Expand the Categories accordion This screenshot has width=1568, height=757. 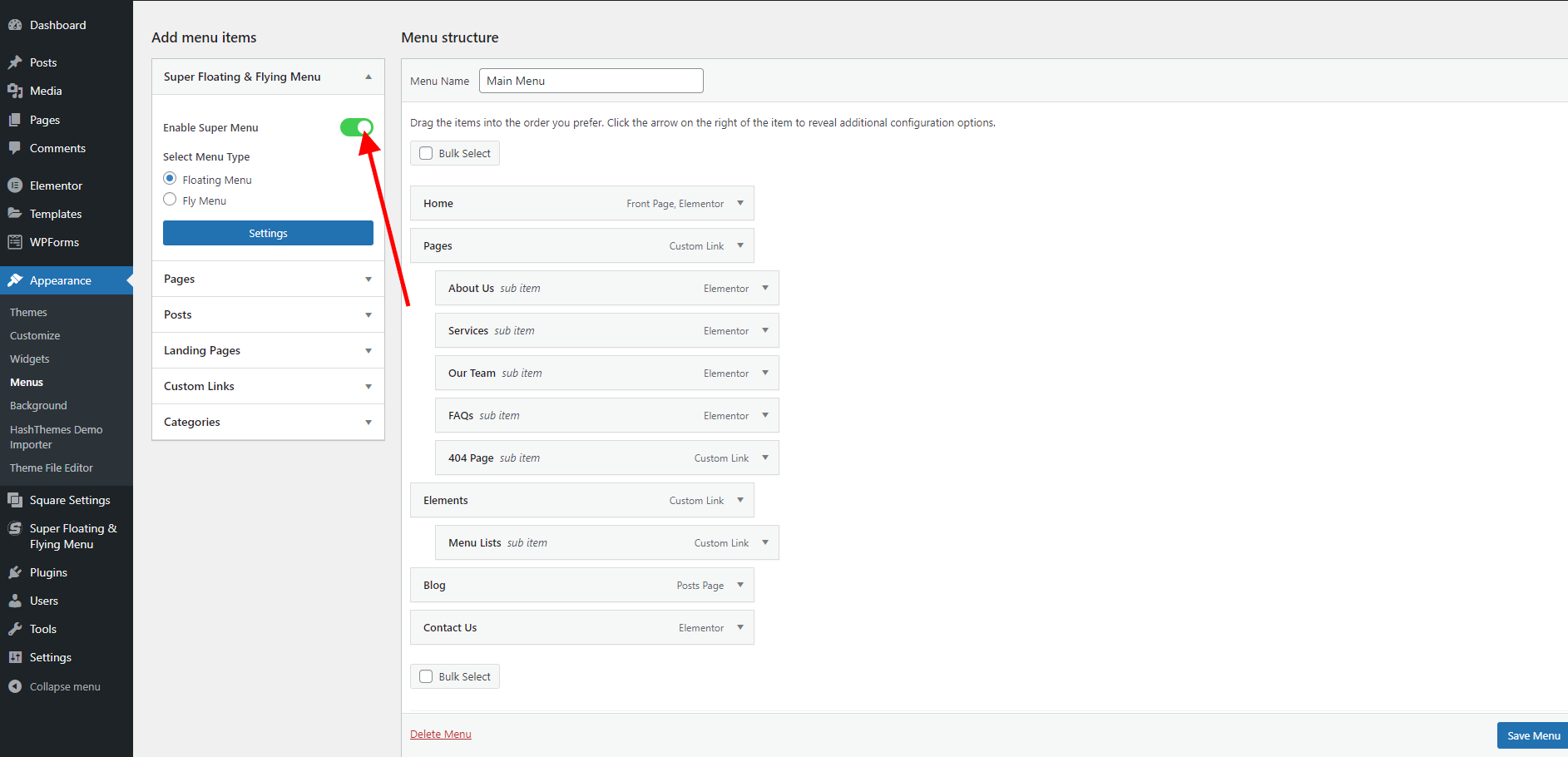(369, 423)
